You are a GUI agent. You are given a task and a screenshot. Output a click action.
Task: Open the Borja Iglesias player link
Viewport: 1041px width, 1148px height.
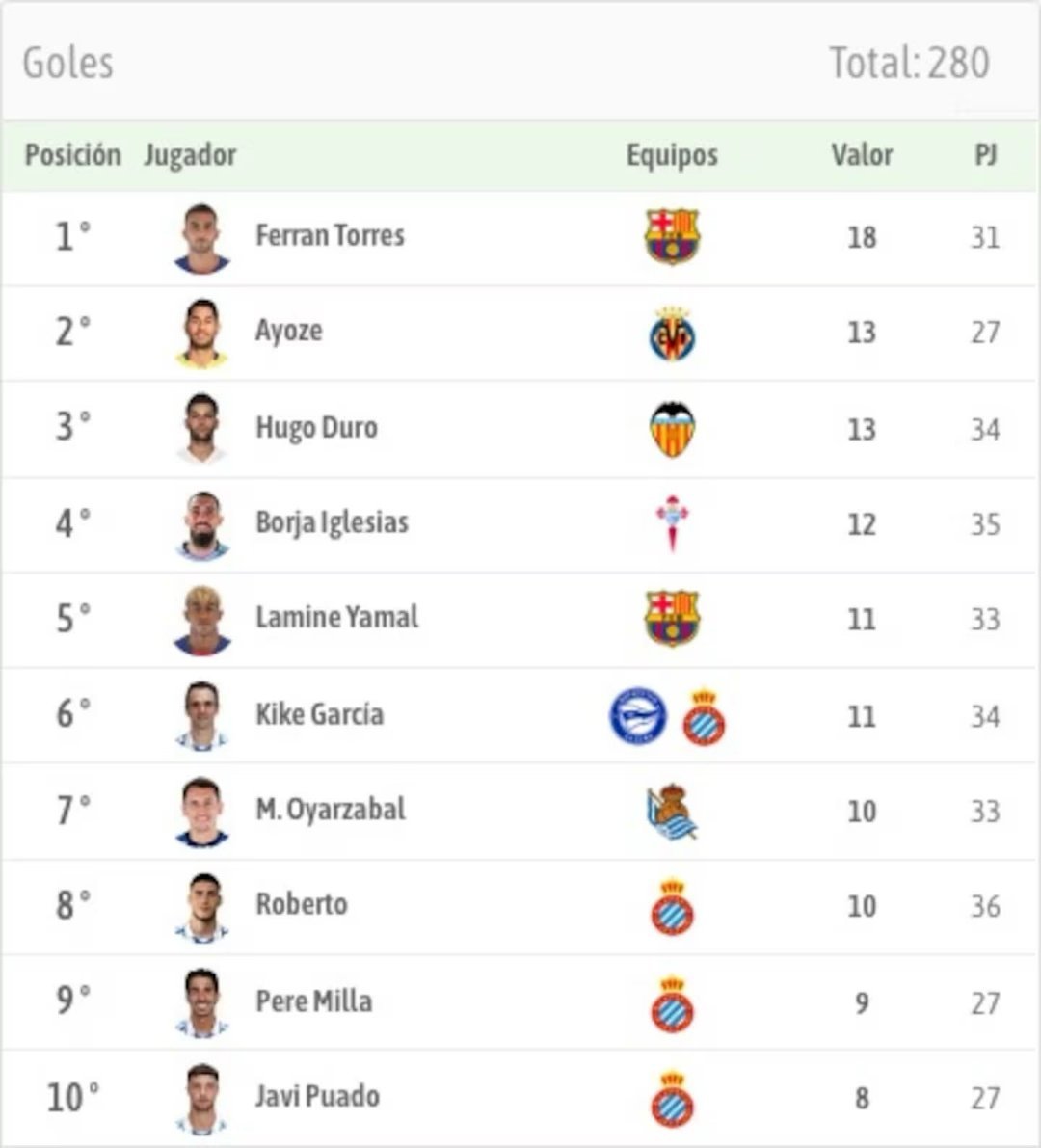tap(332, 522)
